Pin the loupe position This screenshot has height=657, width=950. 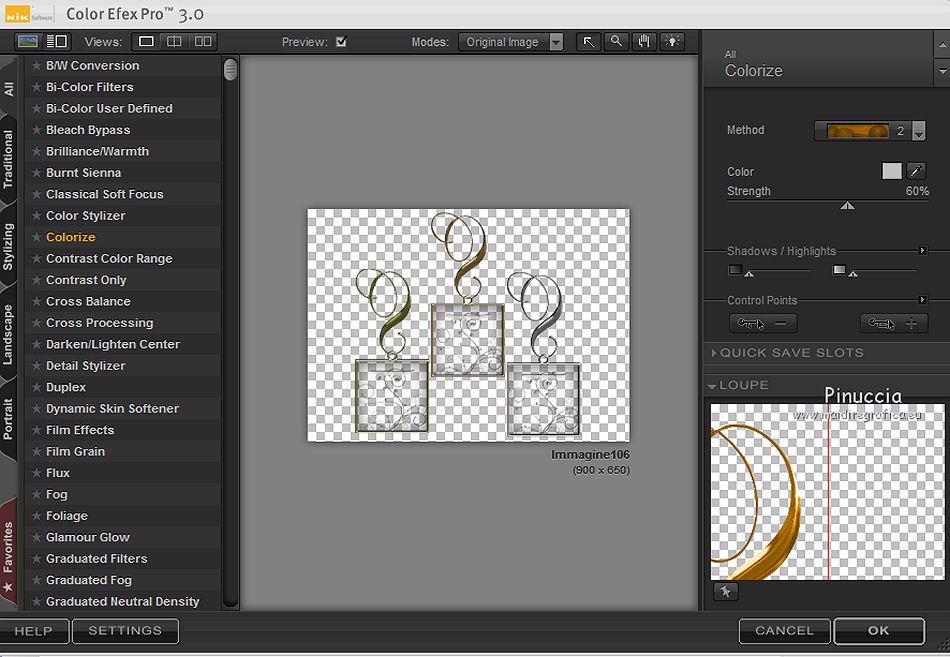724,591
